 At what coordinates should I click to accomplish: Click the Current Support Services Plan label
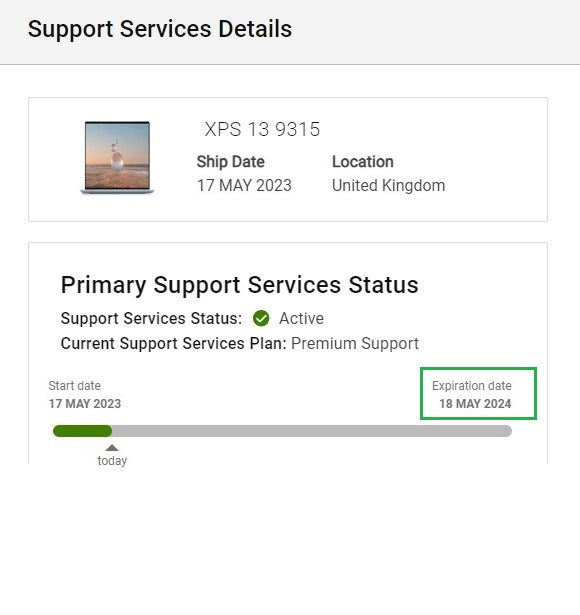[x=174, y=344]
